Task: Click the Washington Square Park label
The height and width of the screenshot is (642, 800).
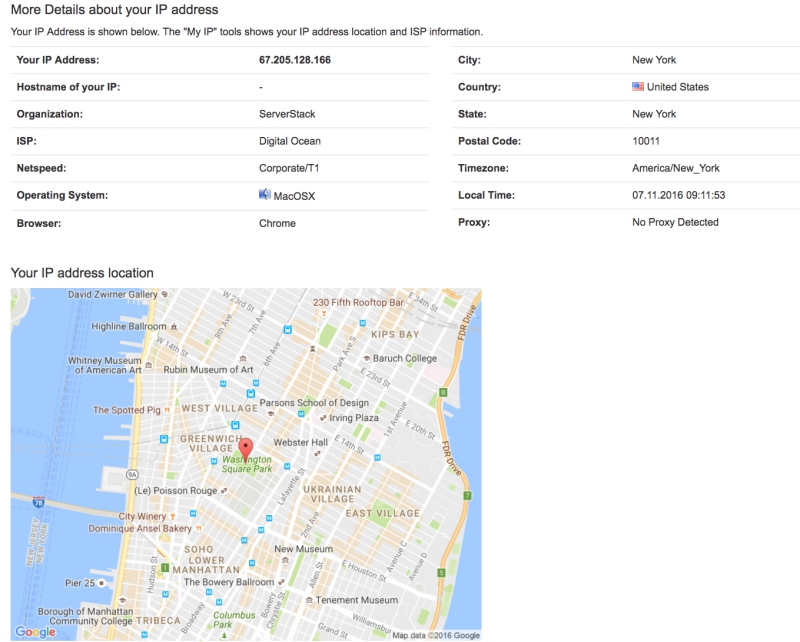Action: (x=247, y=464)
